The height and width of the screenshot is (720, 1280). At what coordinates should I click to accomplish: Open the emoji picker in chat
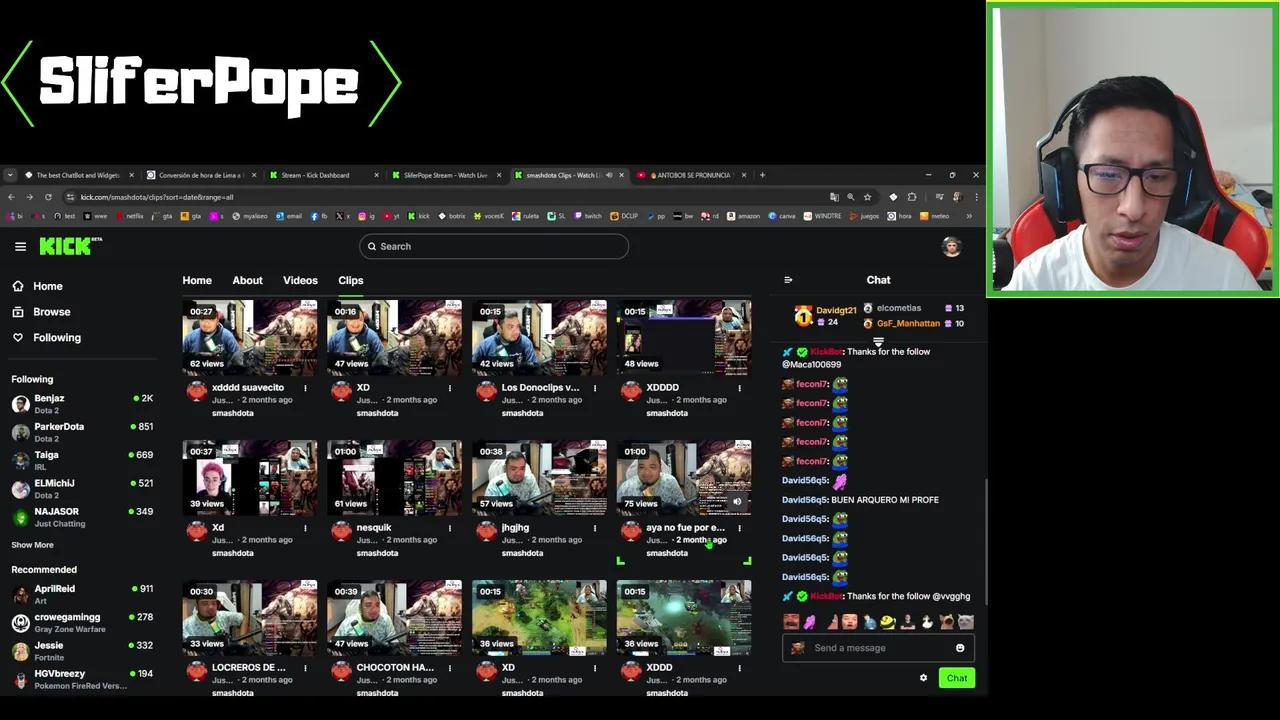pyautogui.click(x=960, y=648)
